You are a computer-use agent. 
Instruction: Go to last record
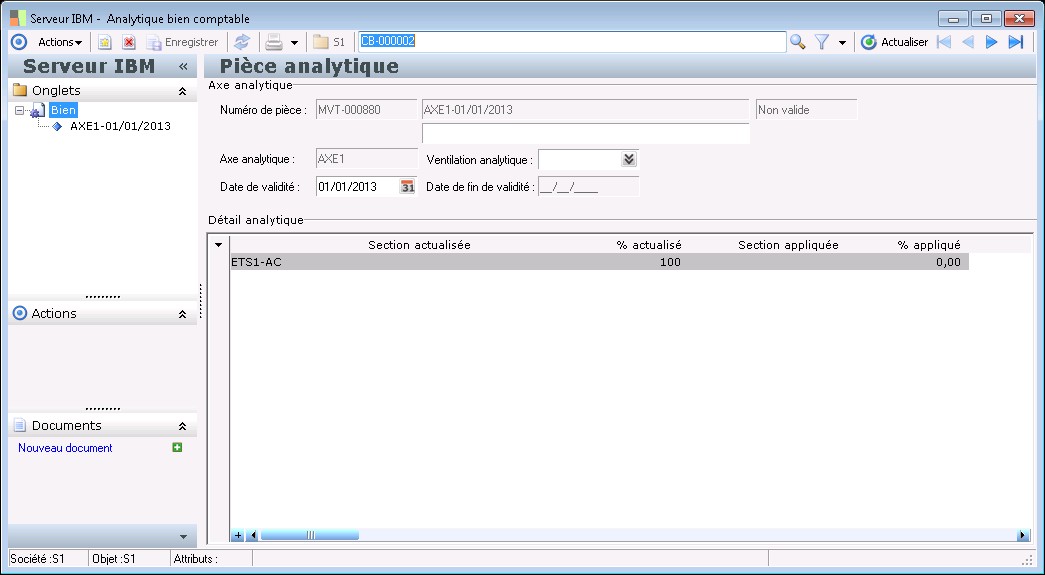1016,42
